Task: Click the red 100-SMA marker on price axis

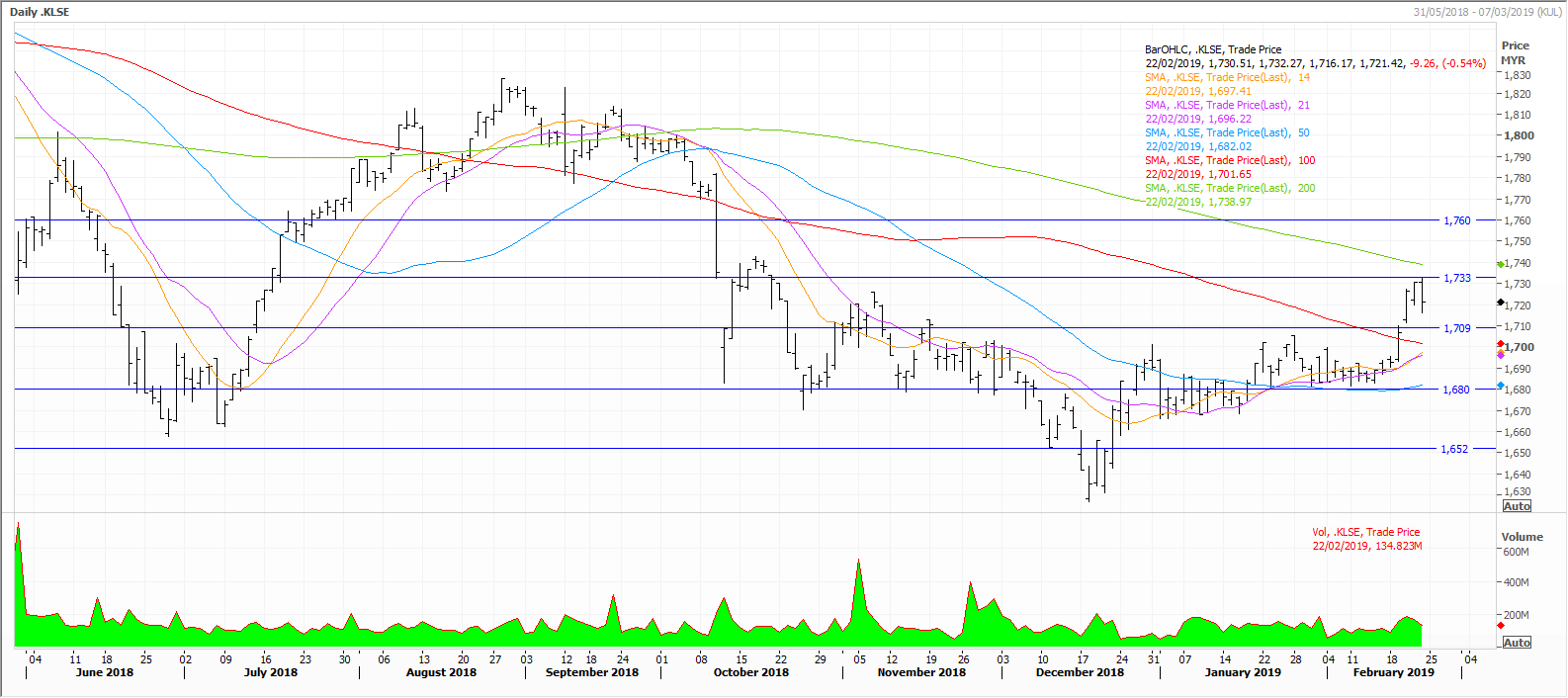Action: coord(1501,344)
